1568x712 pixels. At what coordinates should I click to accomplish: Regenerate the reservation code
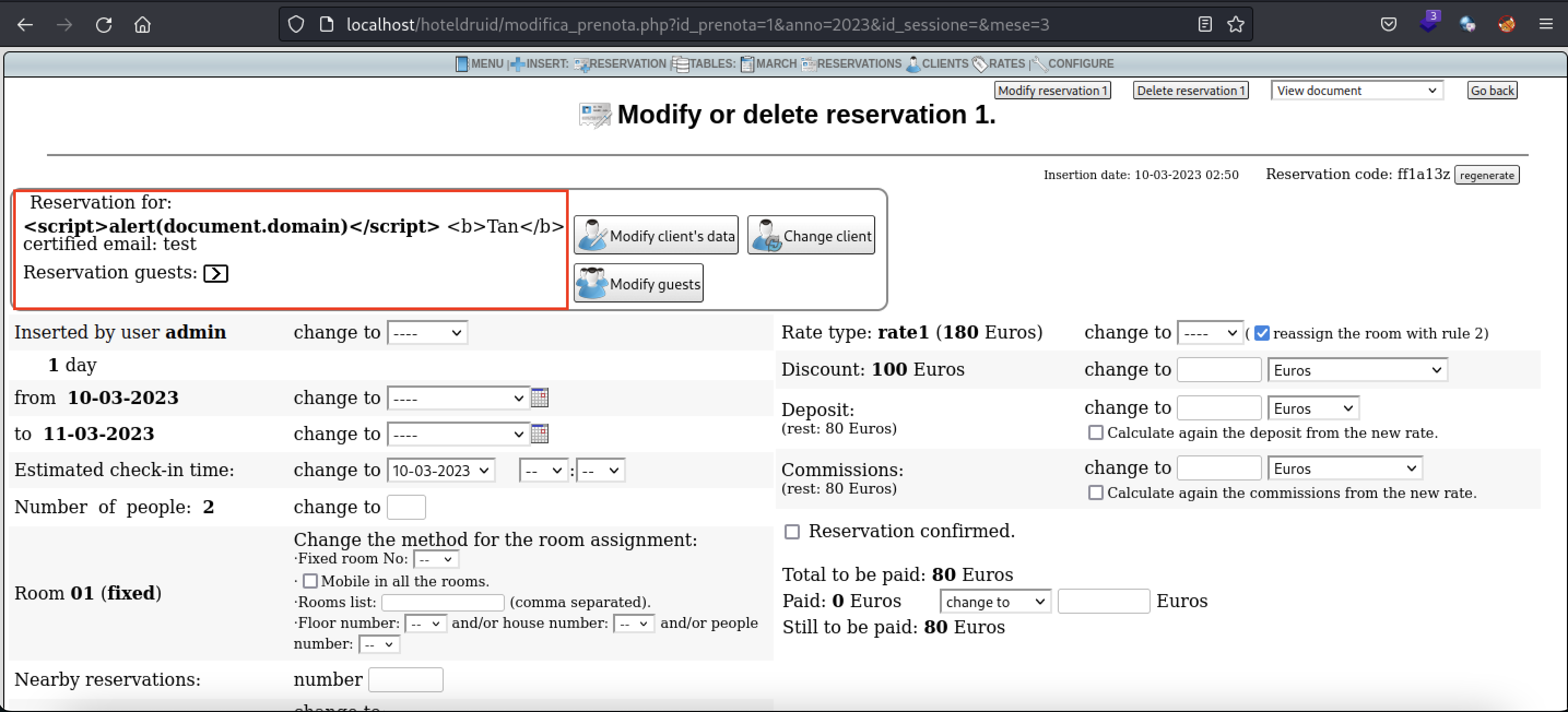pos(1487,175)
